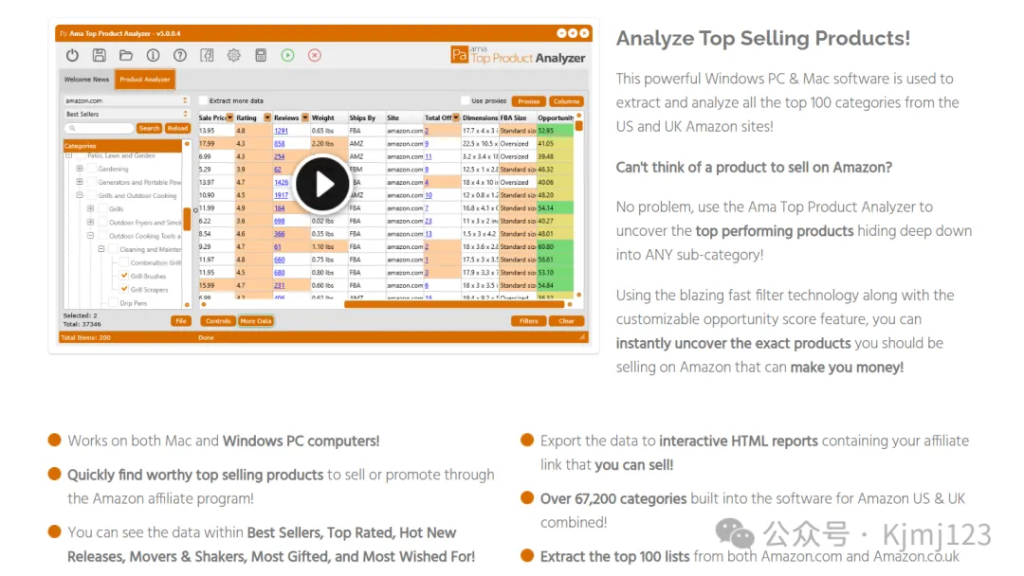Uncheck the Grill Brushes checkbox
The width and height of the screenshot is (1024, 576).
[x=124, y=276]
